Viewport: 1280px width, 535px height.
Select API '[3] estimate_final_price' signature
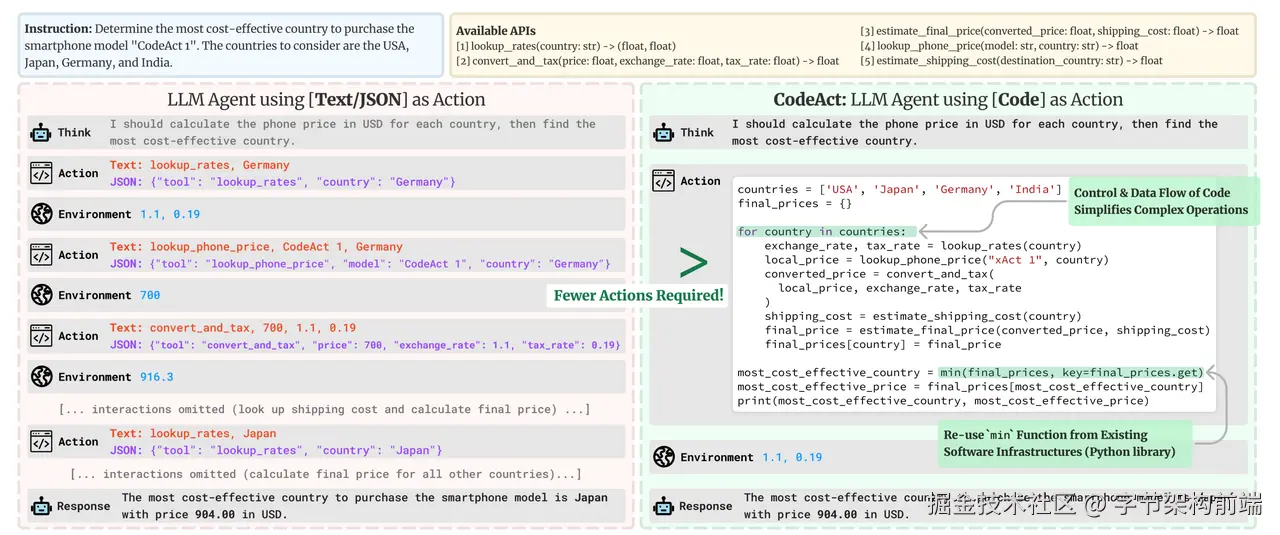pyautogui.click(x=1049, y=31)
